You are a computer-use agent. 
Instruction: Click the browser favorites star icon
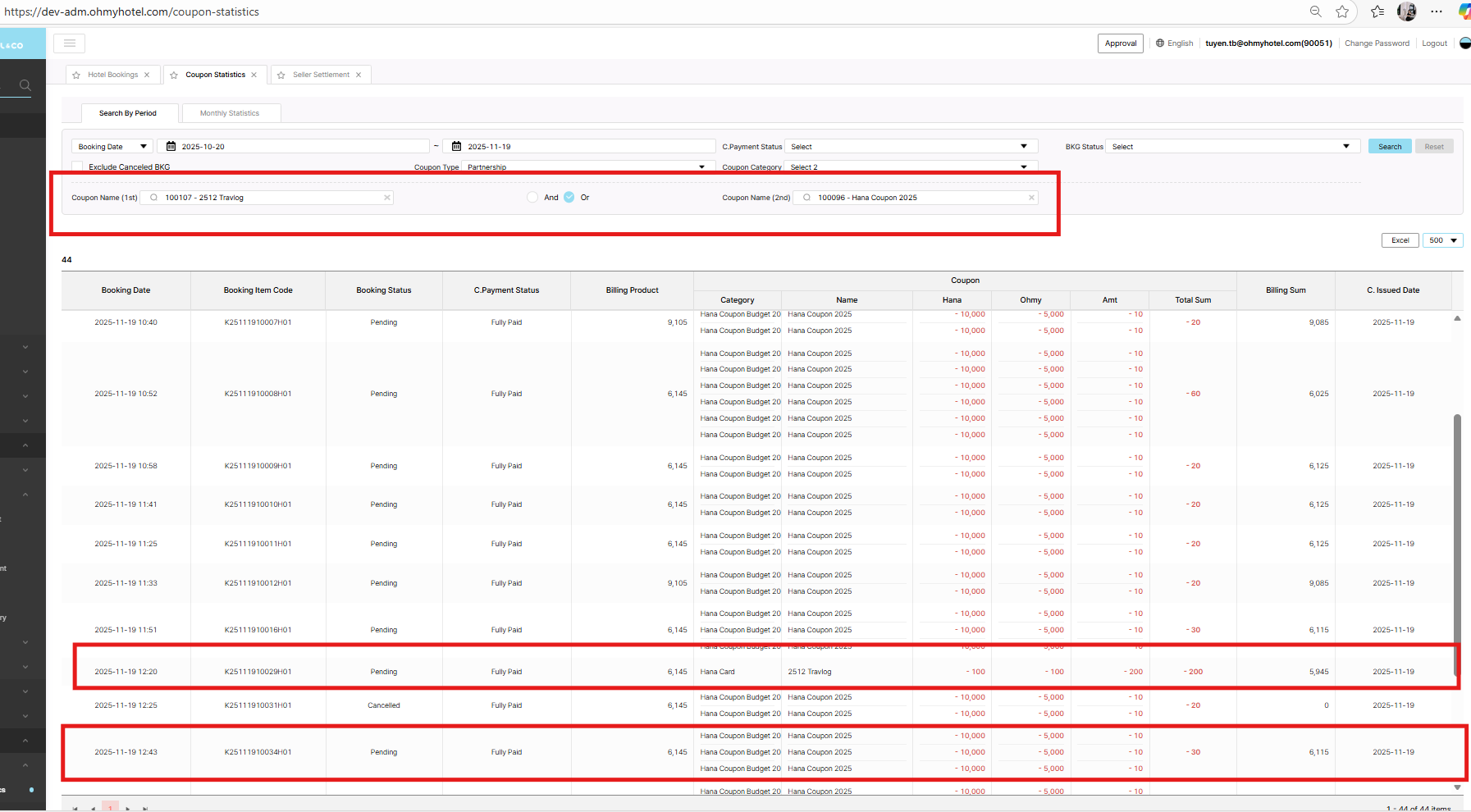[1342, 11]
